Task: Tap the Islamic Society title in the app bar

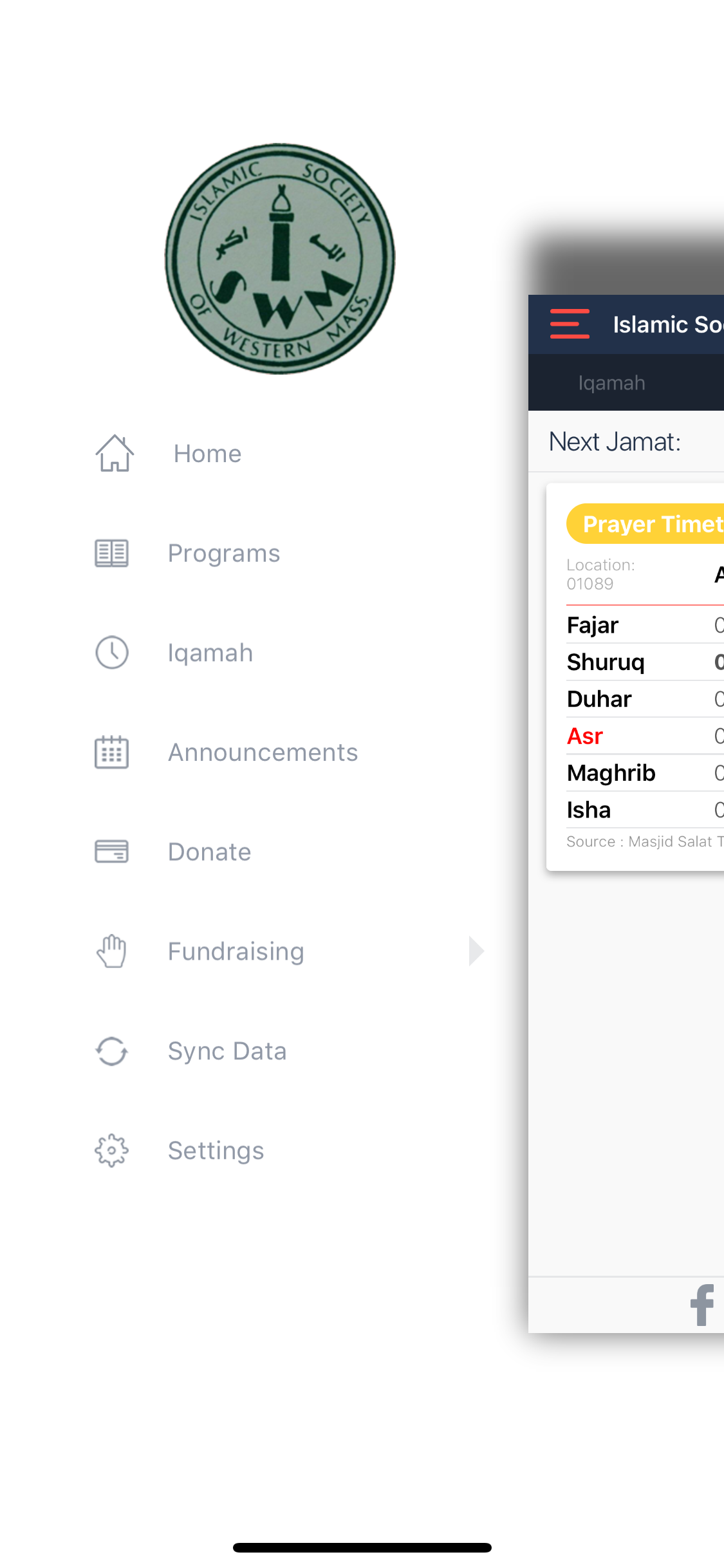Action: click(668, 324)
